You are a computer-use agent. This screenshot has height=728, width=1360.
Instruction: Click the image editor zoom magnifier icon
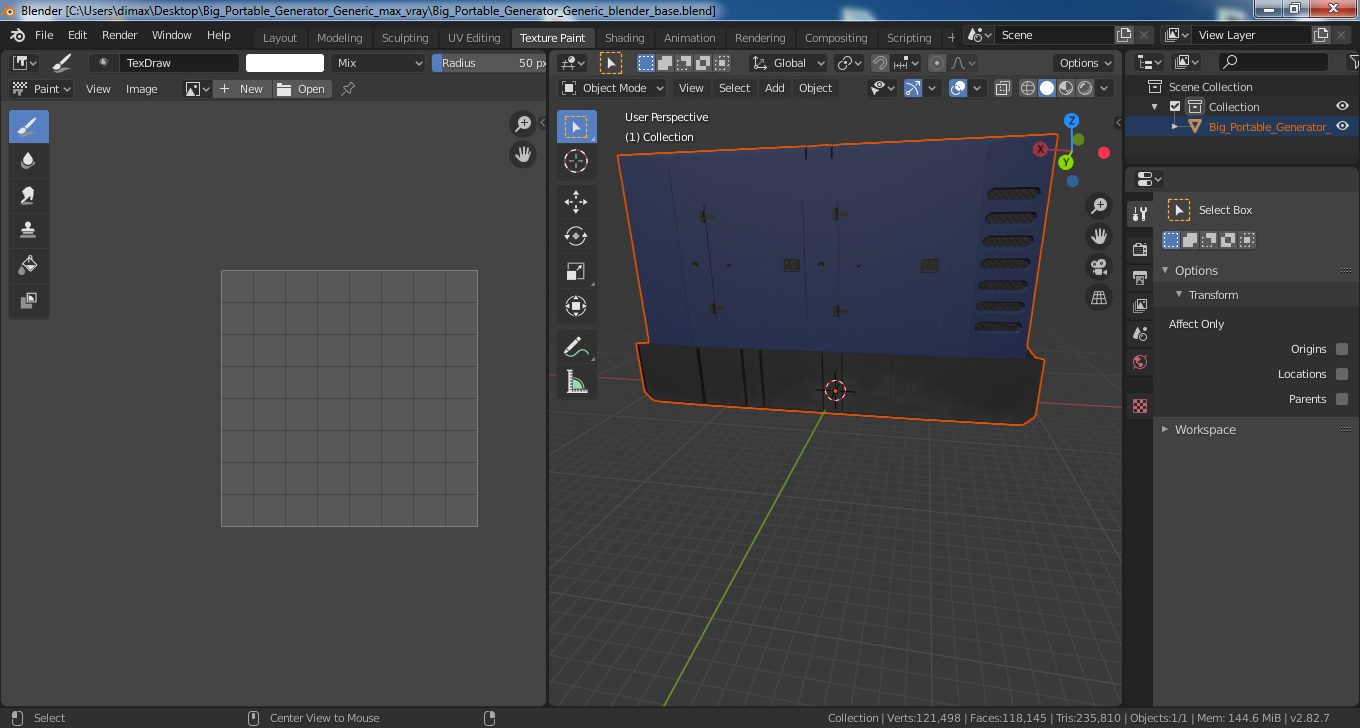click(x=523, y=124)
